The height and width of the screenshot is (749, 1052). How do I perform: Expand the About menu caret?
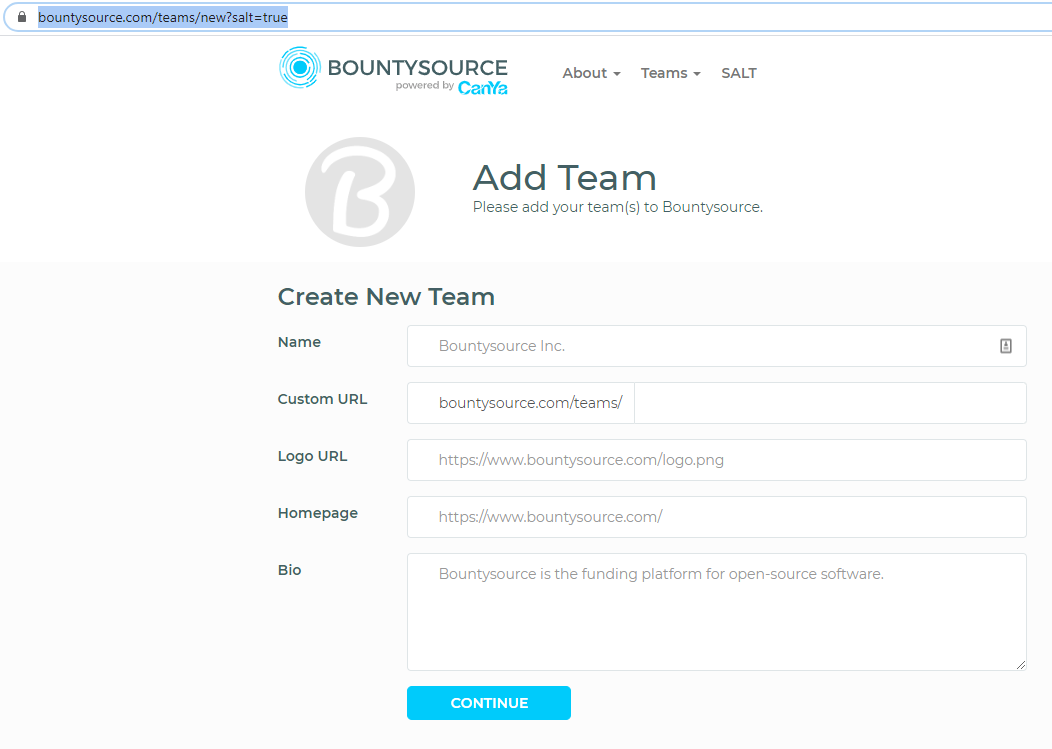pos(616,74)
